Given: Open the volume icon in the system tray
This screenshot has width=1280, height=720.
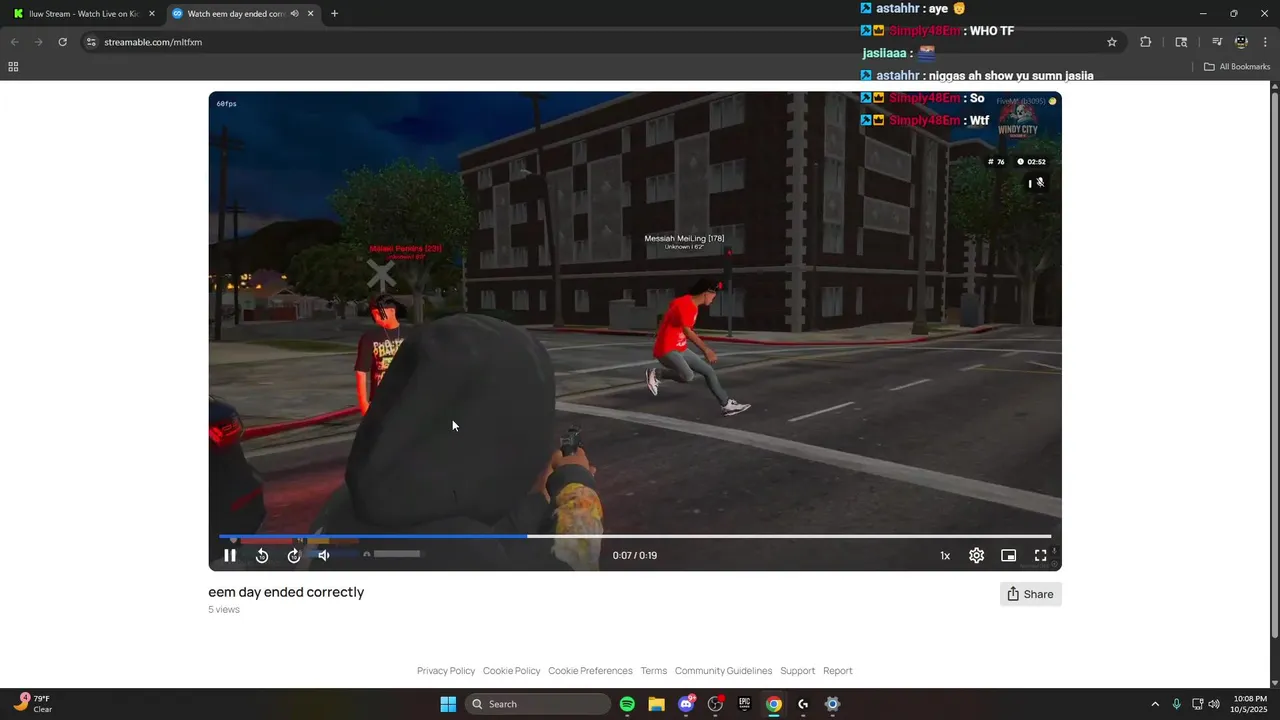Looking at the screenshot, I should [x=1214, y=704].
